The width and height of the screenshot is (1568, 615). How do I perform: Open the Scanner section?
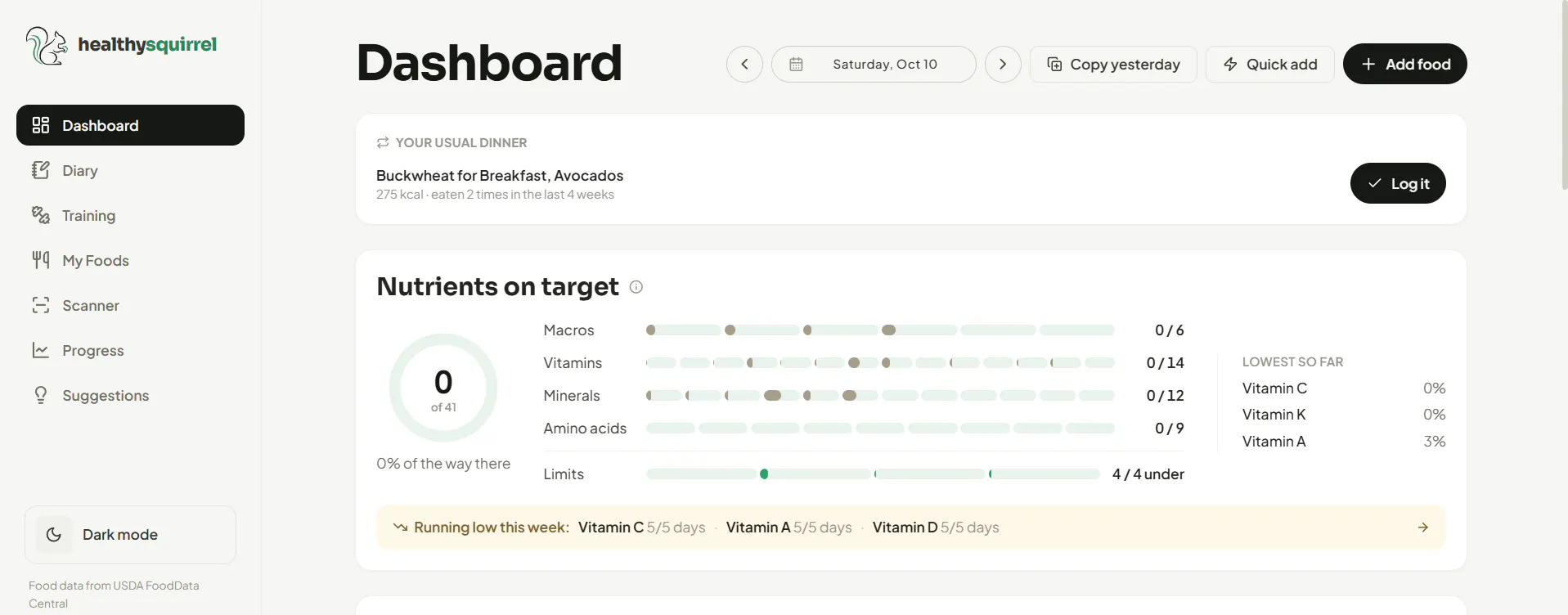tap(130, 305)
